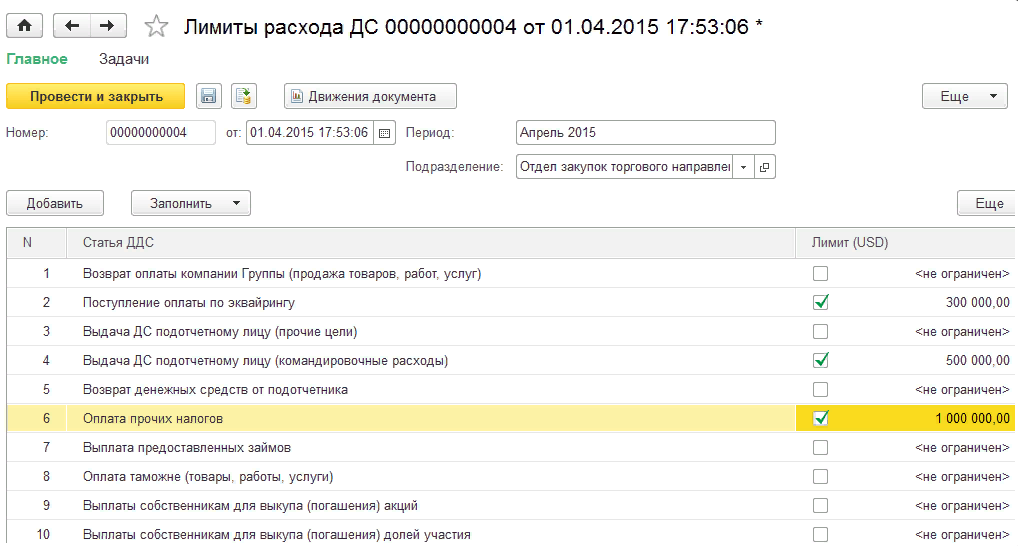The width and height of the screenshot is (1018, 546).
Task: Click the Home icon button
Action: coord(25,25)
